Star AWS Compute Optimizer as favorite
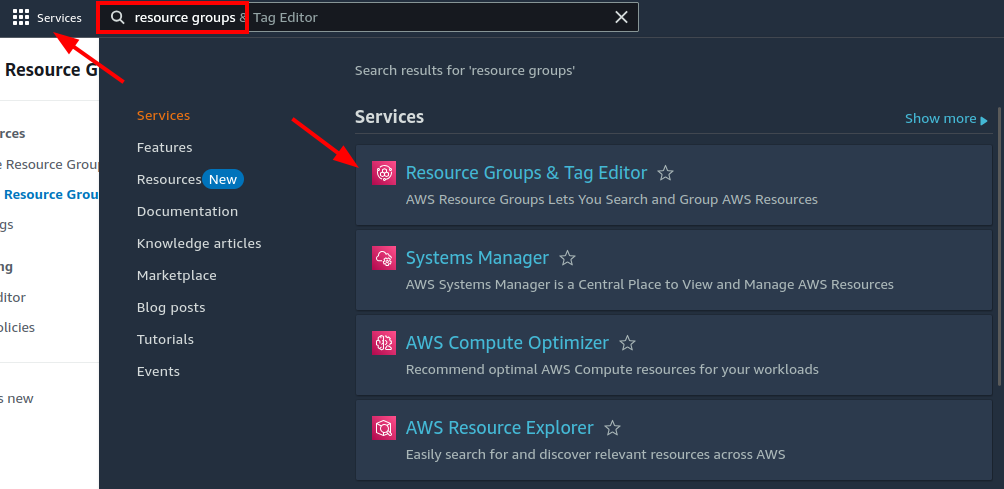The width and height of the screenshot is (1004, 489). point(627,343)
